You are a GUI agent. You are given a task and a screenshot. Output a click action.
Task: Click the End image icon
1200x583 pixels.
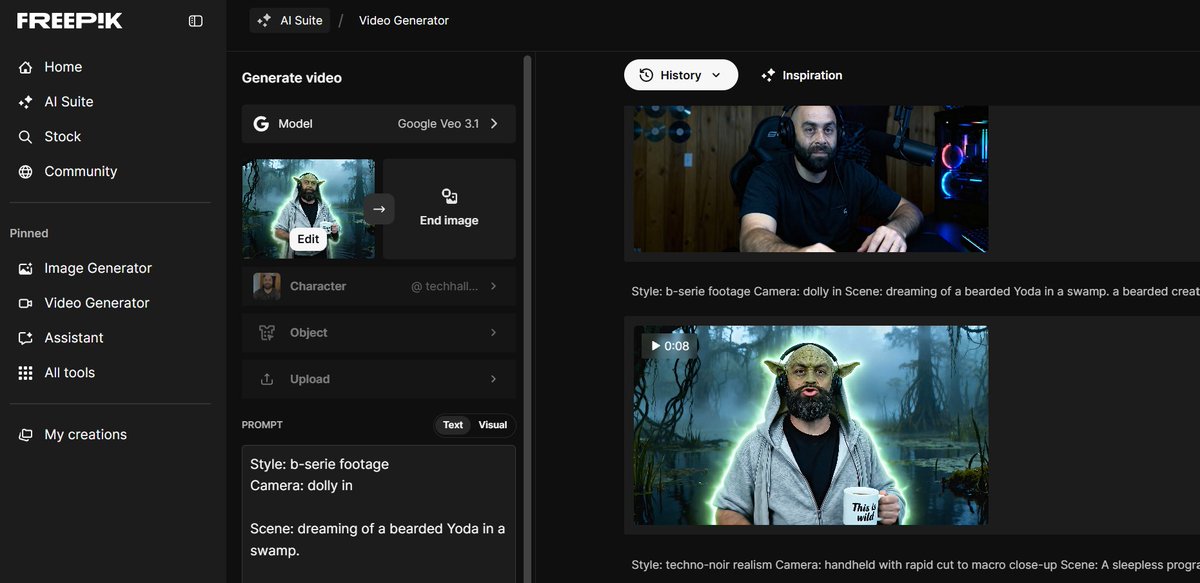(449, 196)
